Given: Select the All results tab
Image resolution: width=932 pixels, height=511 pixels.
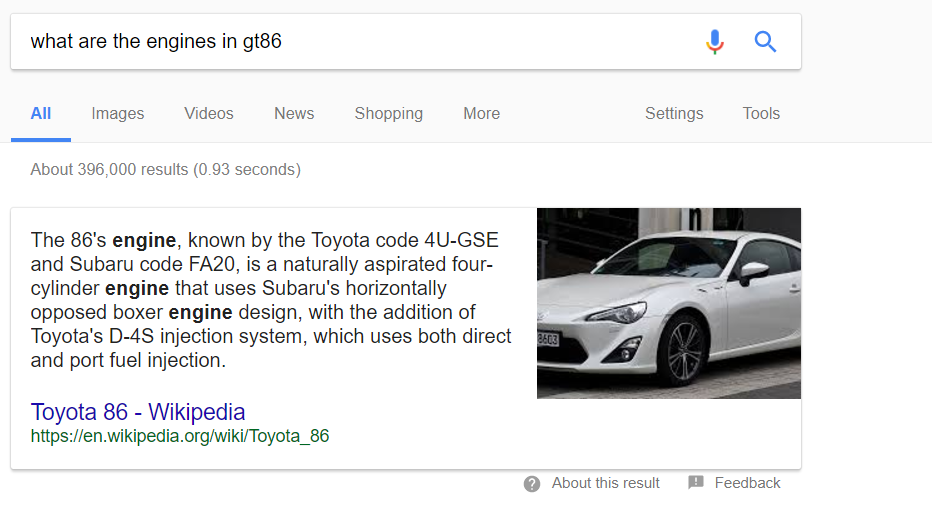Looking at the screenshot, I should [41, 114].
